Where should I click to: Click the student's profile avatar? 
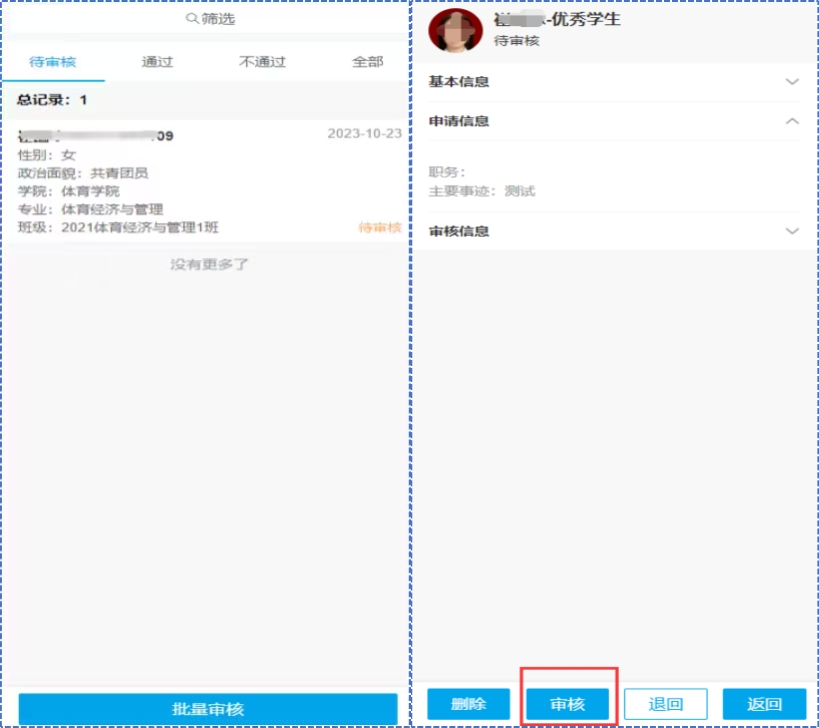click(x=449, y=30)
